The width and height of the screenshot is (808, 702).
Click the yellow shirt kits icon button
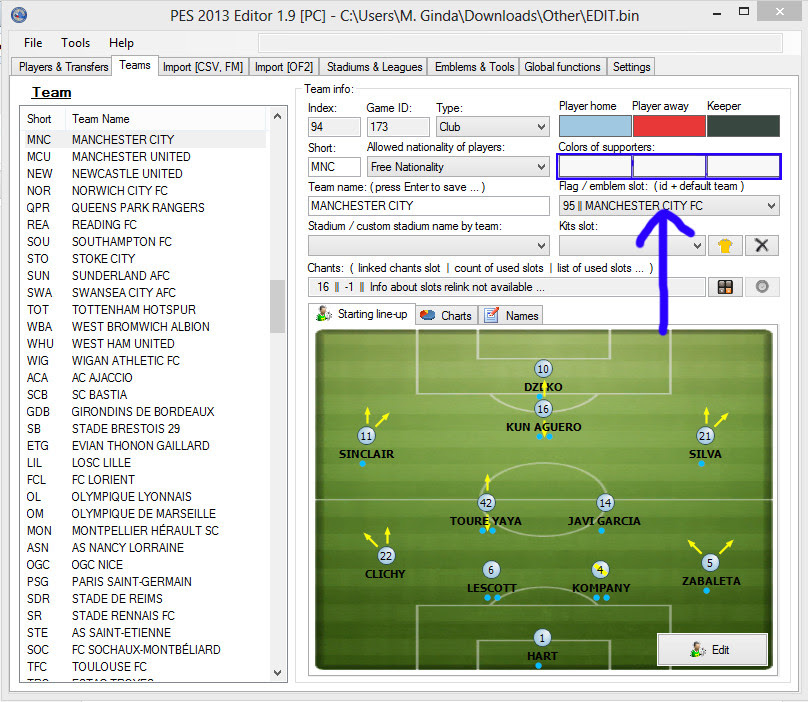pos(725,245)
